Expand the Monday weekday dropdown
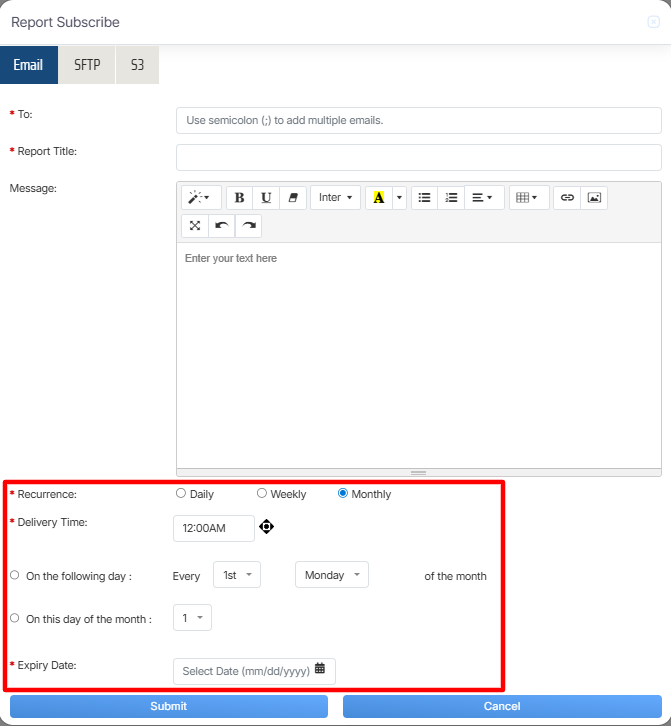Viewport: 671px width, 726px height. (331, 575)
